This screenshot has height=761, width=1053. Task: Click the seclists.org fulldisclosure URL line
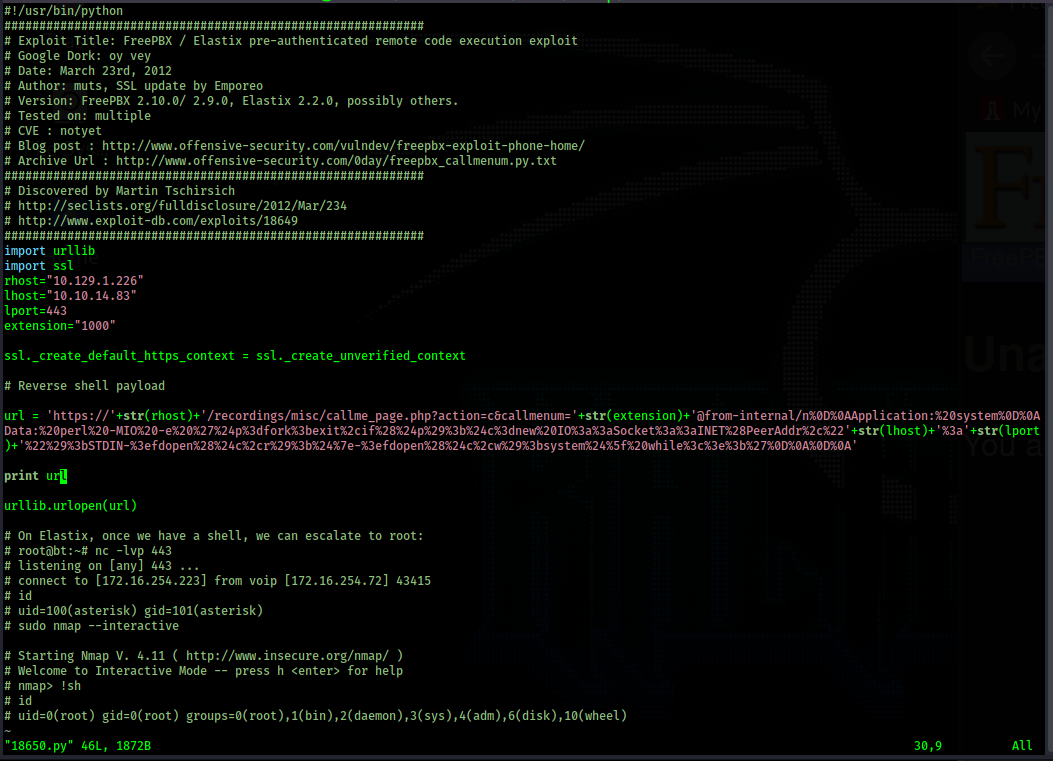click(x=175, y=206)
